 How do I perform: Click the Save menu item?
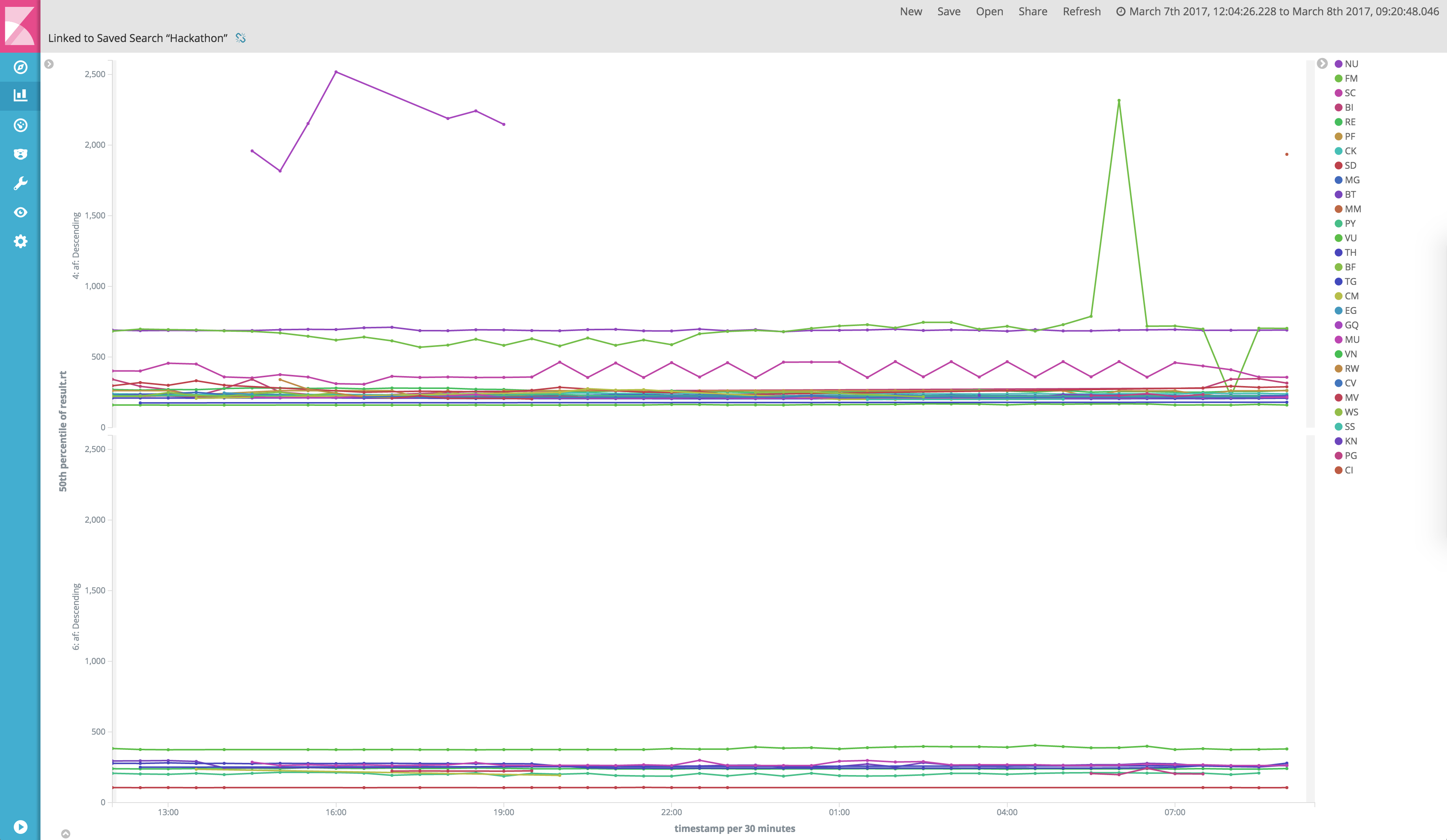click(948, 11)
